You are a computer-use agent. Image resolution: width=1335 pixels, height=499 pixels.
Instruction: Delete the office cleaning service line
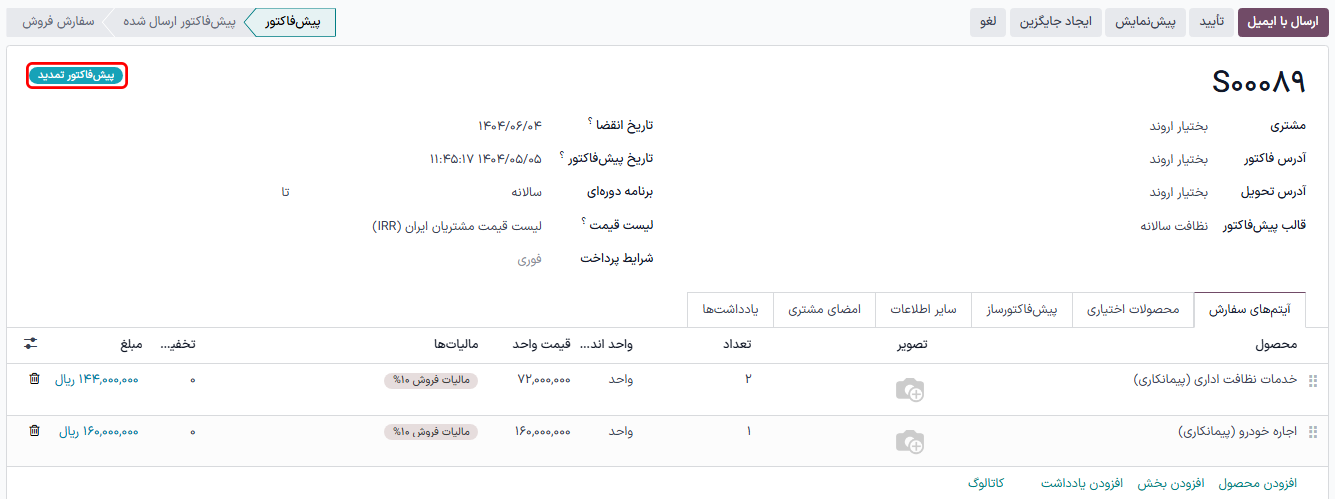coord(35,379)
